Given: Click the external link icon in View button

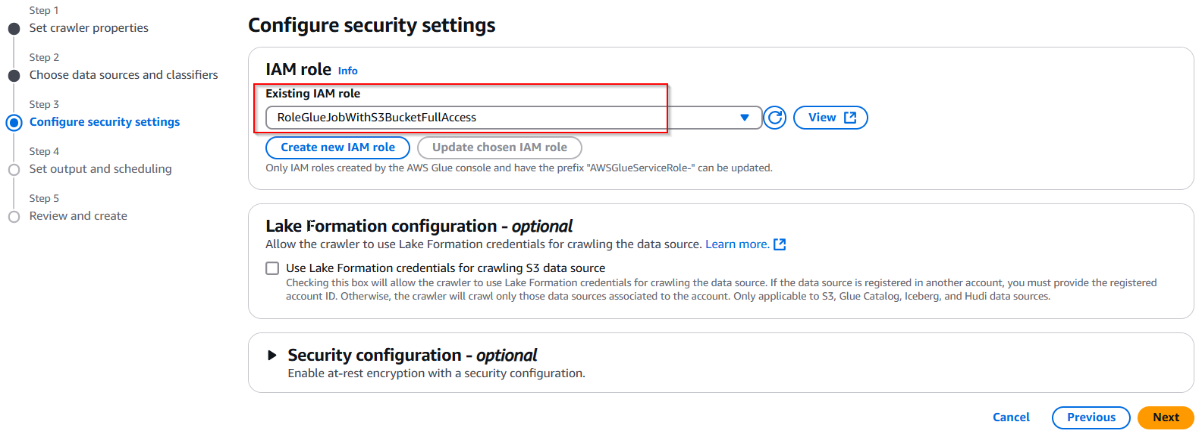Looking at the screenshot, I should point(850,118).
